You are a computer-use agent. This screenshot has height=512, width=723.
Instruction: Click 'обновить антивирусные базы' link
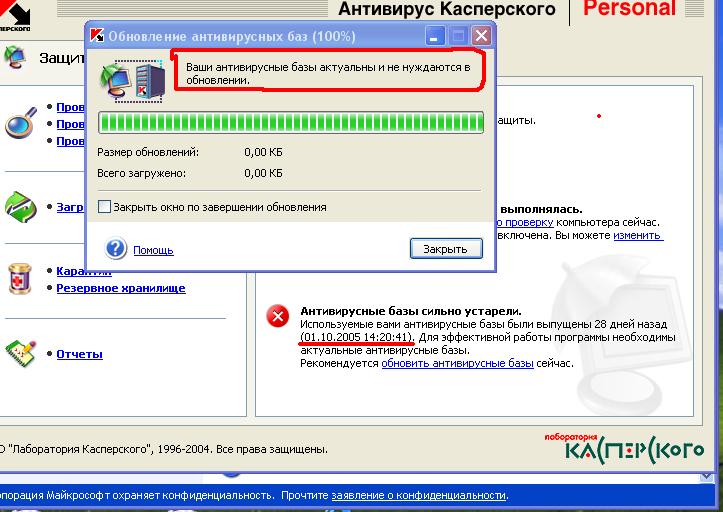(x=457, y=363)
